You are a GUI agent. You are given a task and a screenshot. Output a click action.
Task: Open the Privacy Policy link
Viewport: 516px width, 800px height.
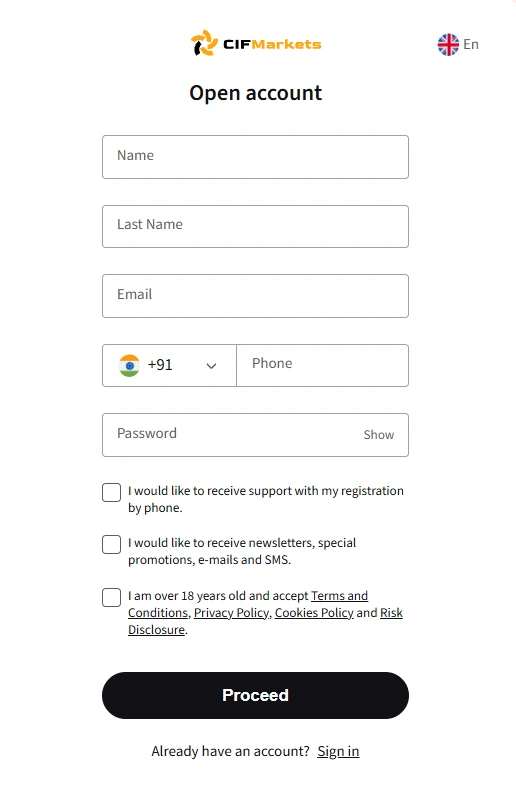click(x=231, y=613)
